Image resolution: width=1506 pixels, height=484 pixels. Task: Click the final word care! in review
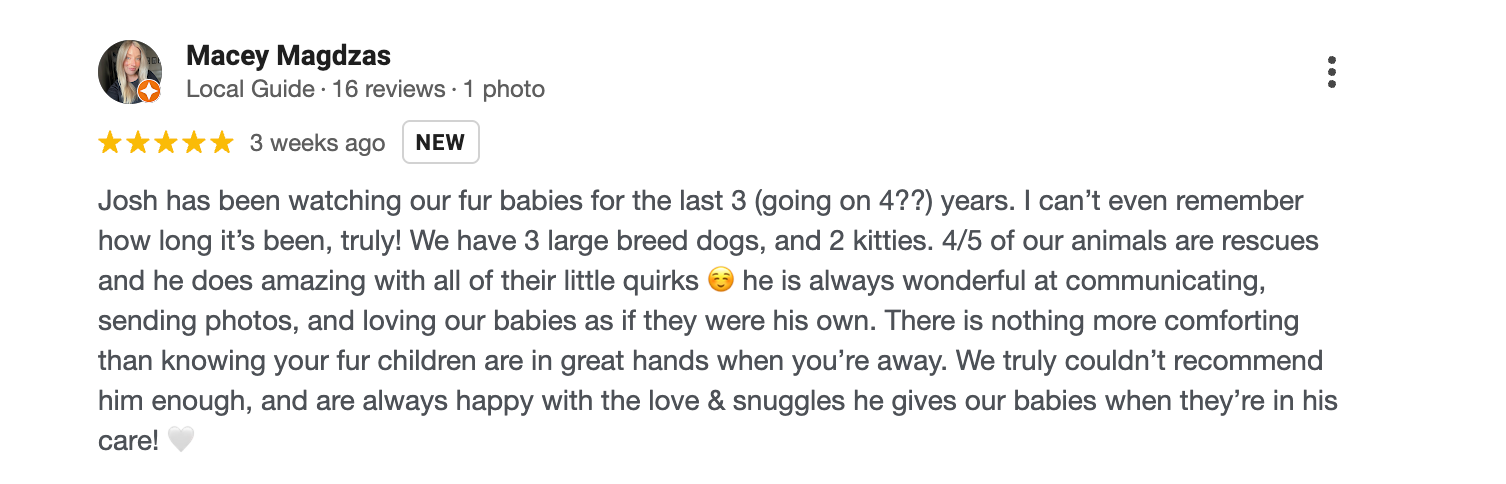pyautogui.click(x=129, y=441)
